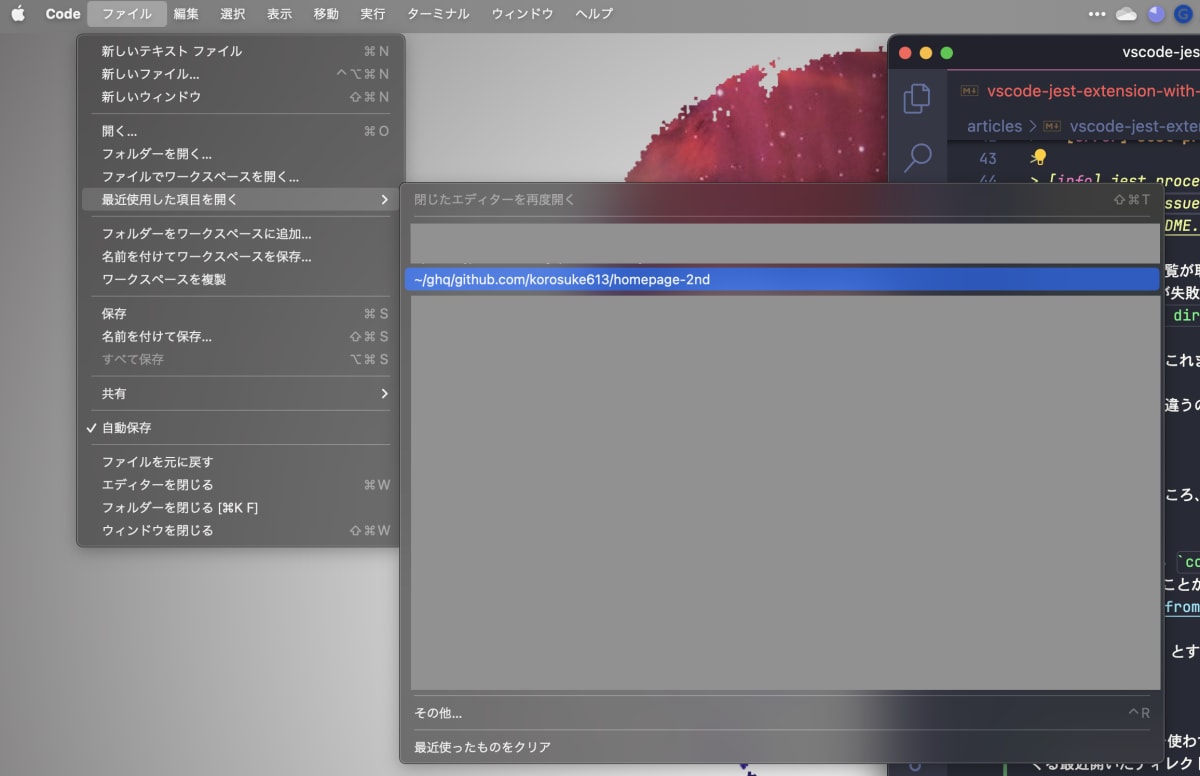
Task: Open the Code application menu
Action: click(x=63, y=14)
